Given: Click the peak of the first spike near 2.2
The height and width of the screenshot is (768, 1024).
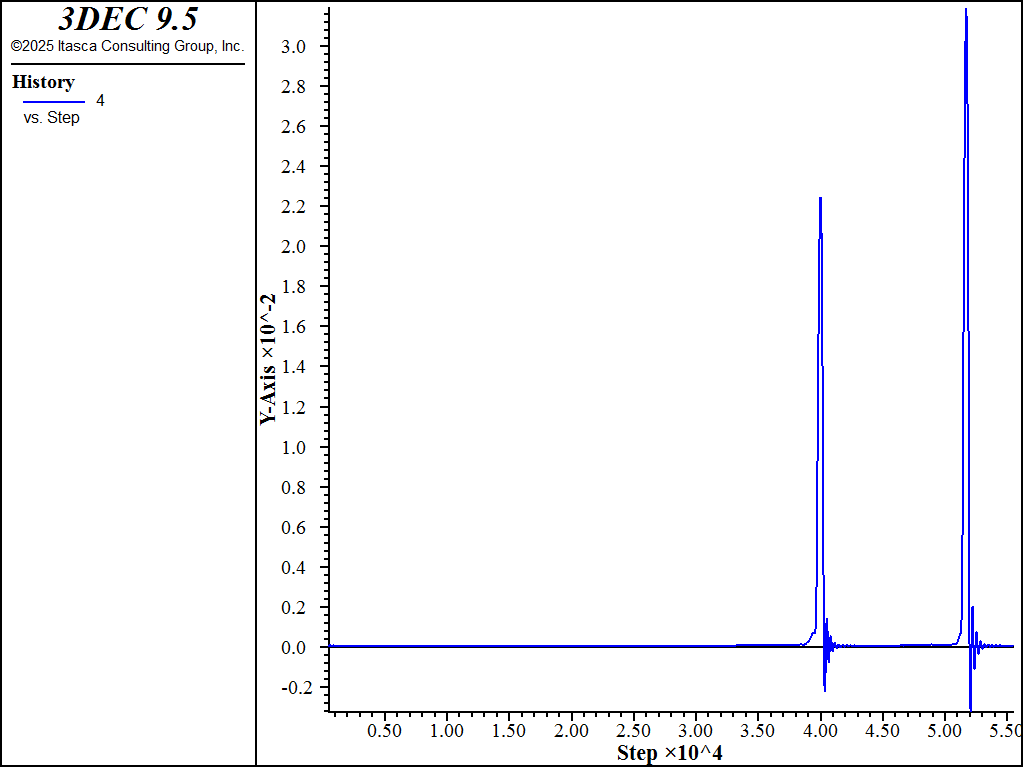Looking at the screenshot, I should (820, 198).
